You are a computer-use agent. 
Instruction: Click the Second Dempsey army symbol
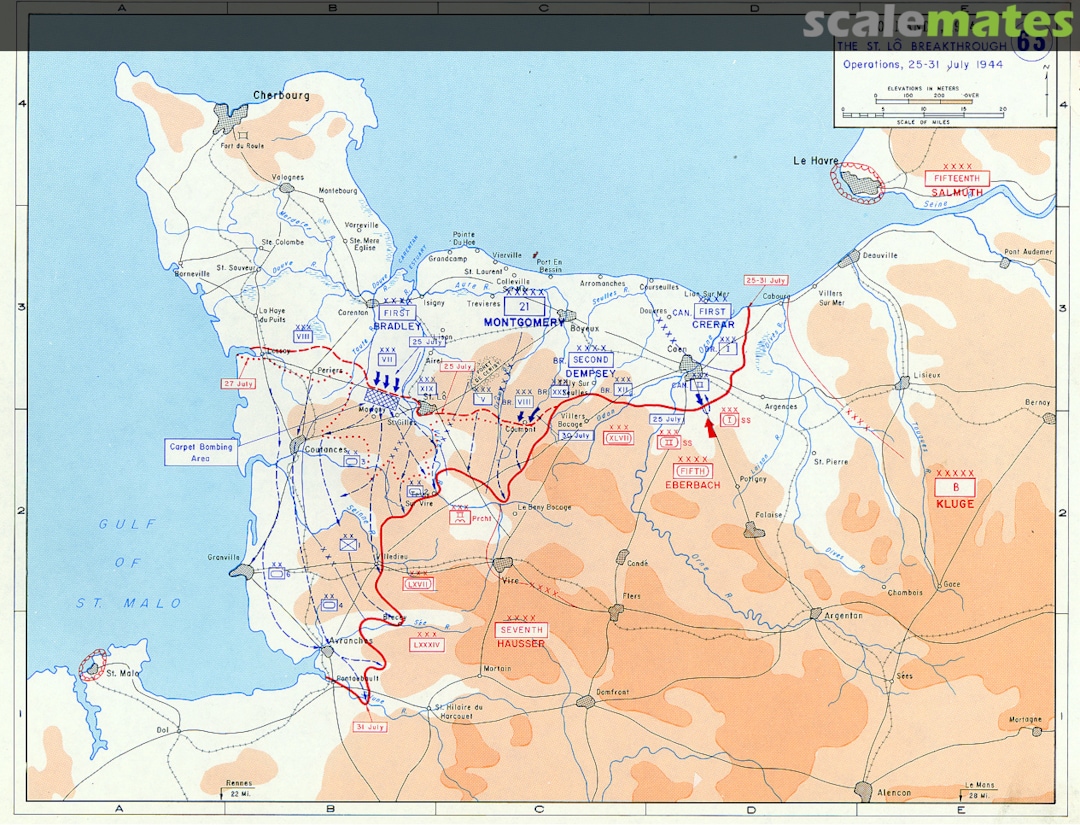point(591,360)
